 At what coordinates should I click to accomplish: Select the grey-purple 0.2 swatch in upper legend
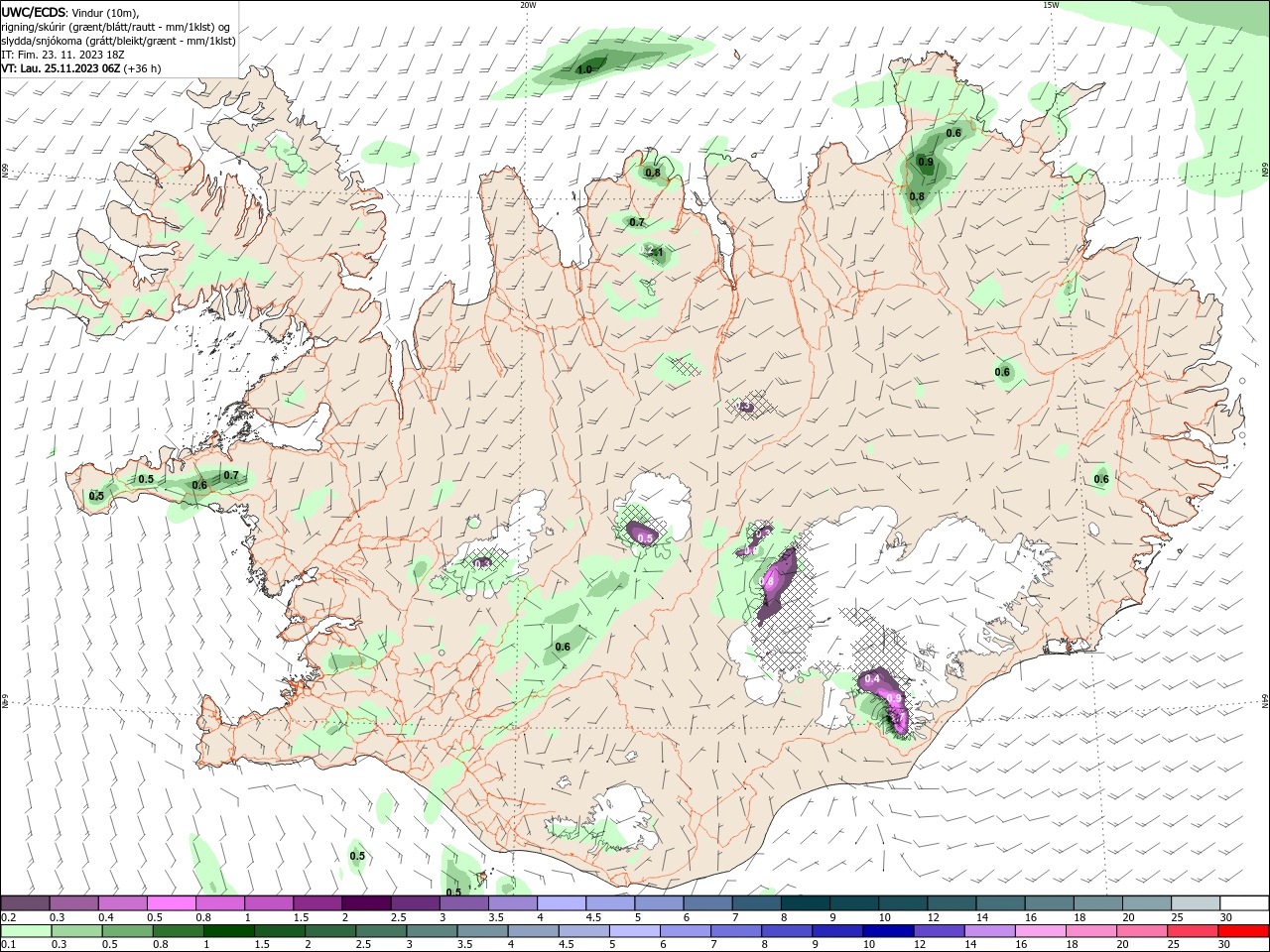coord(25,903)
